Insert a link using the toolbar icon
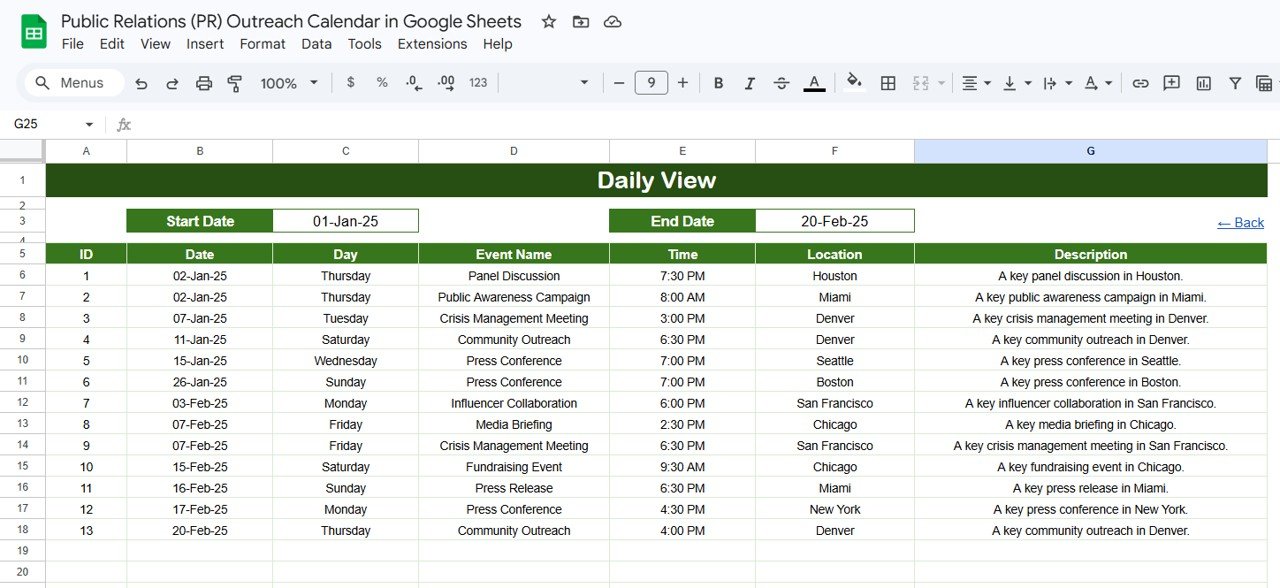Image resolution: width=1280 pixels, height=588 pixels. 1140,83
